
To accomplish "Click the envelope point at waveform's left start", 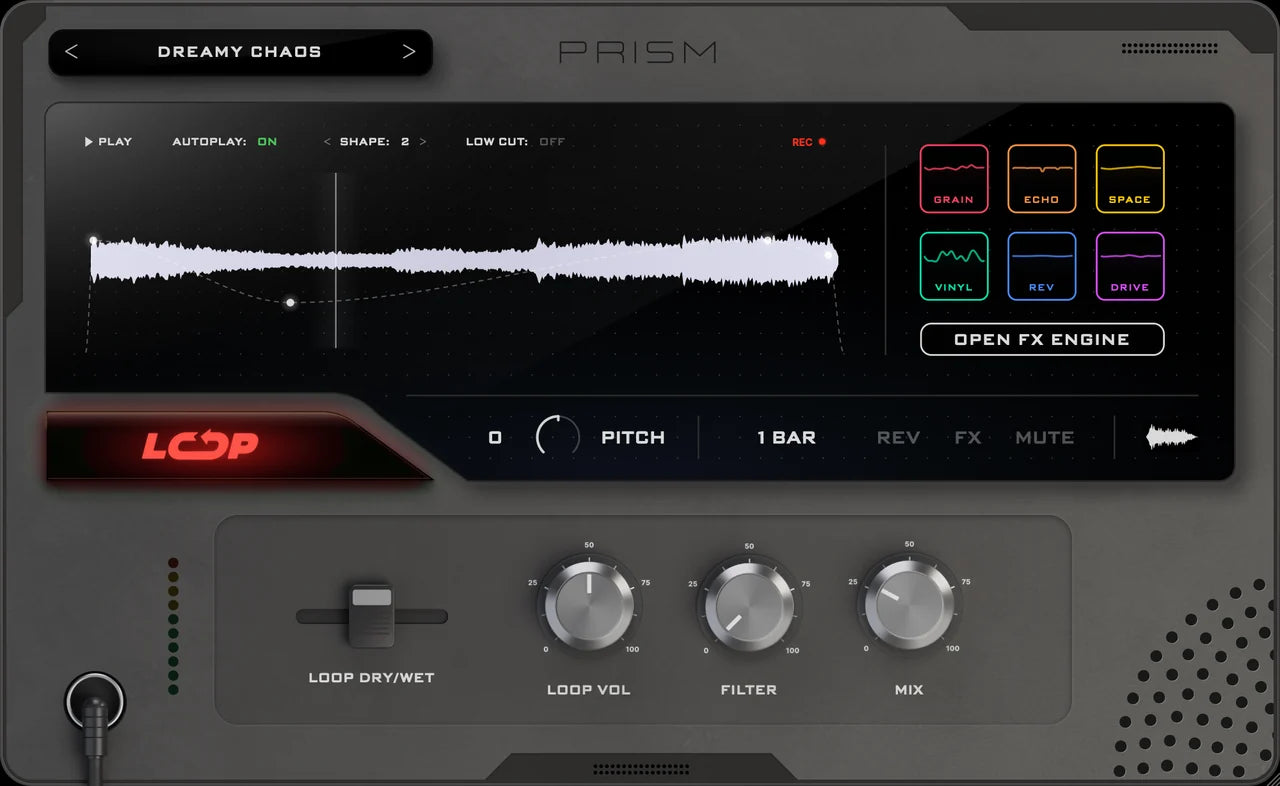I will (x=93, y=241).
